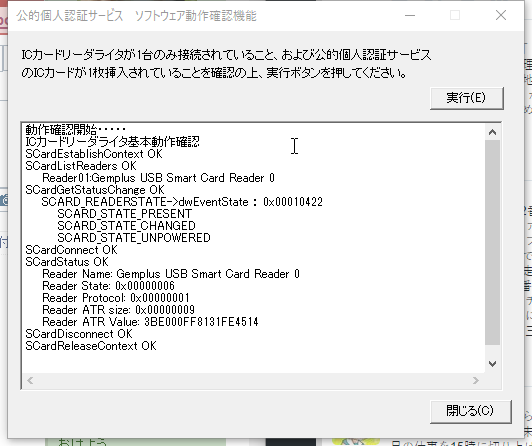Click 'SCardReleaseContext OK' line

pyautogui.click(x=91, y=346)
